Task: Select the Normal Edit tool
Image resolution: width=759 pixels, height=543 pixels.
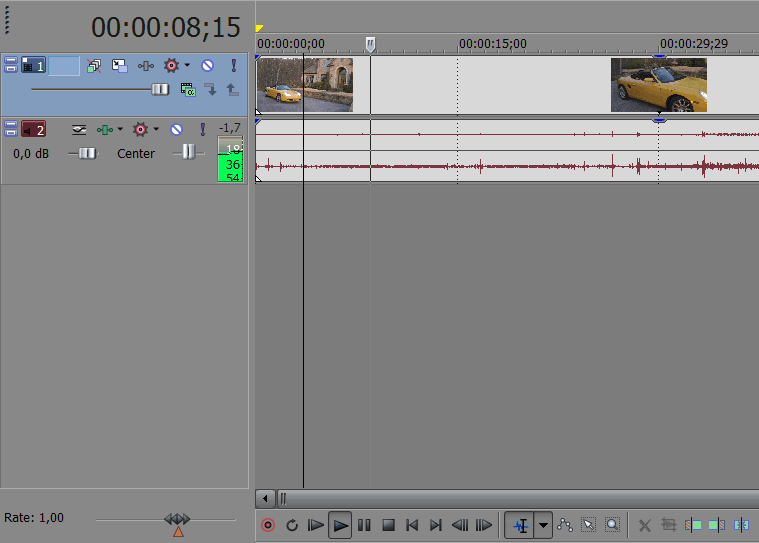Action: click(x=519, y=525)
